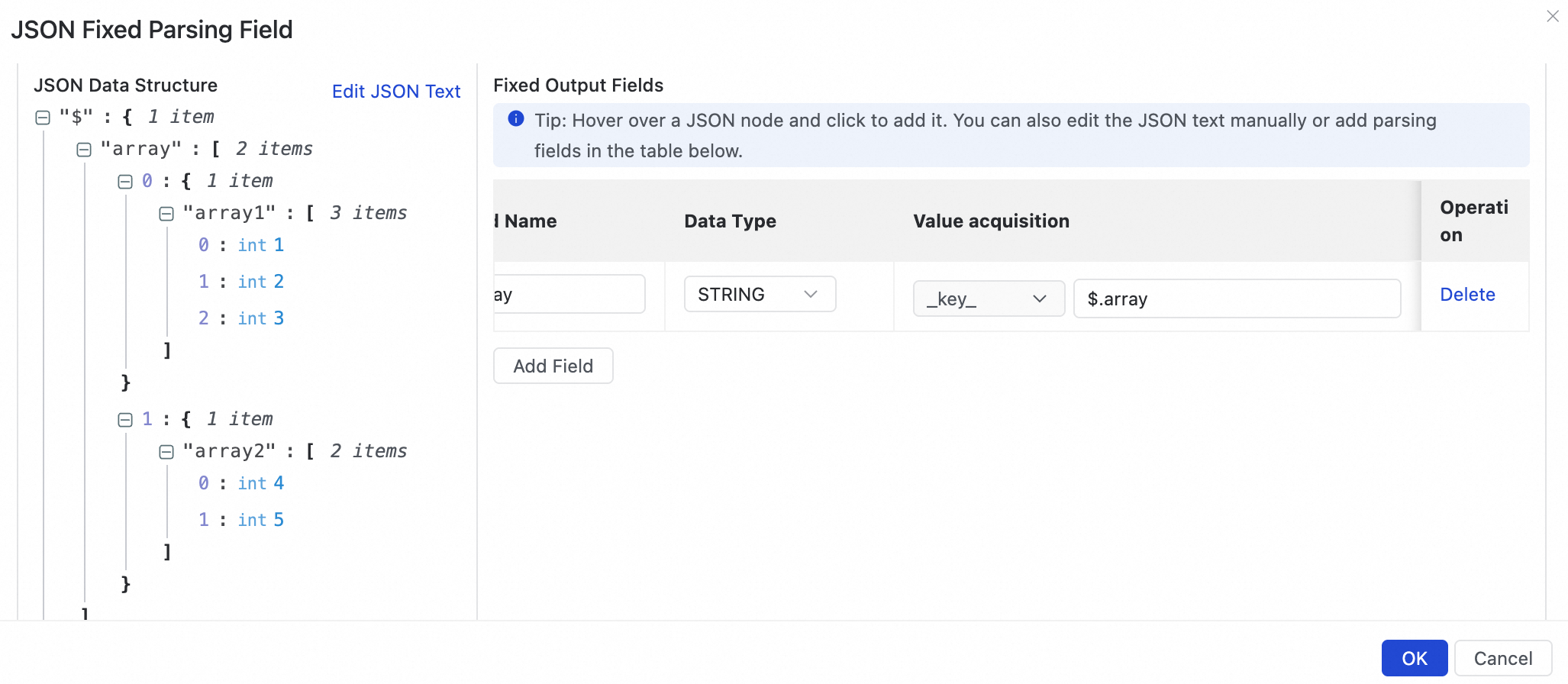This screenshot has width=1568, height=684.
Task: Collapse array element 1 object
Action: click(125, 420)
